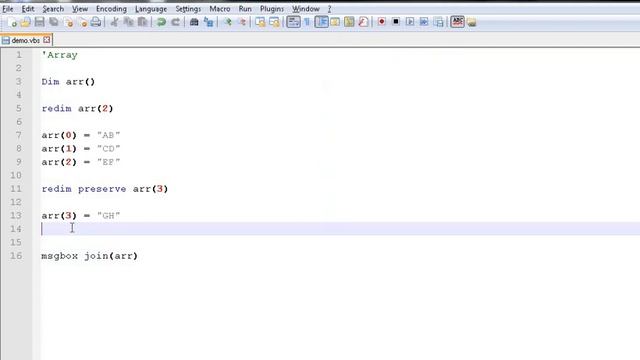Toggle Show all characters pilcrow icon
The width and height of the screenshot is (640, 360).
pyautogui.click(x=307, y=22)
